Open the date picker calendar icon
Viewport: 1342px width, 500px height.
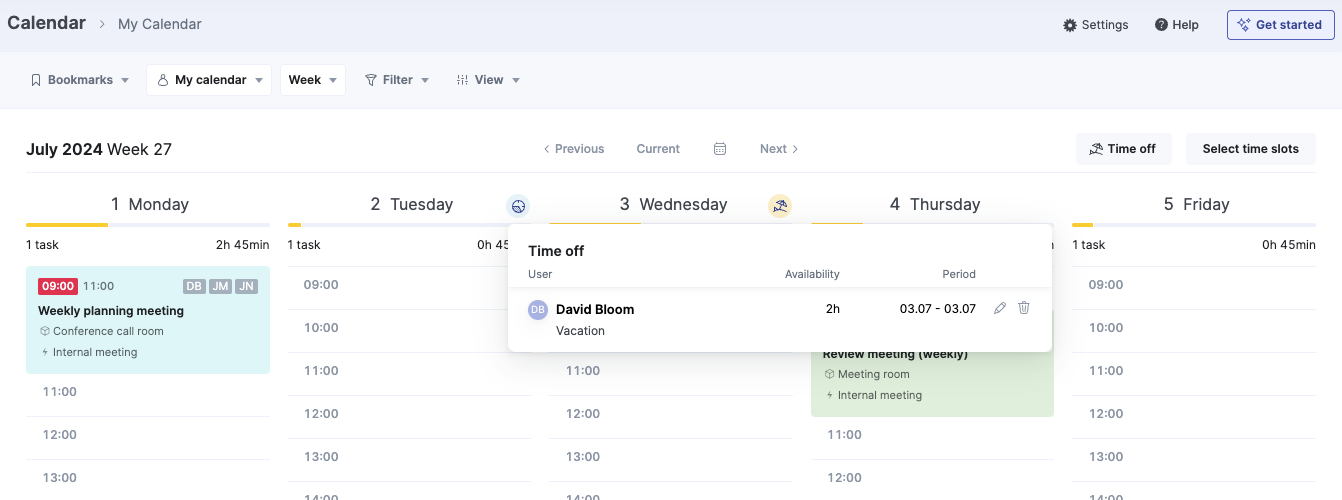tap(720, 149)
